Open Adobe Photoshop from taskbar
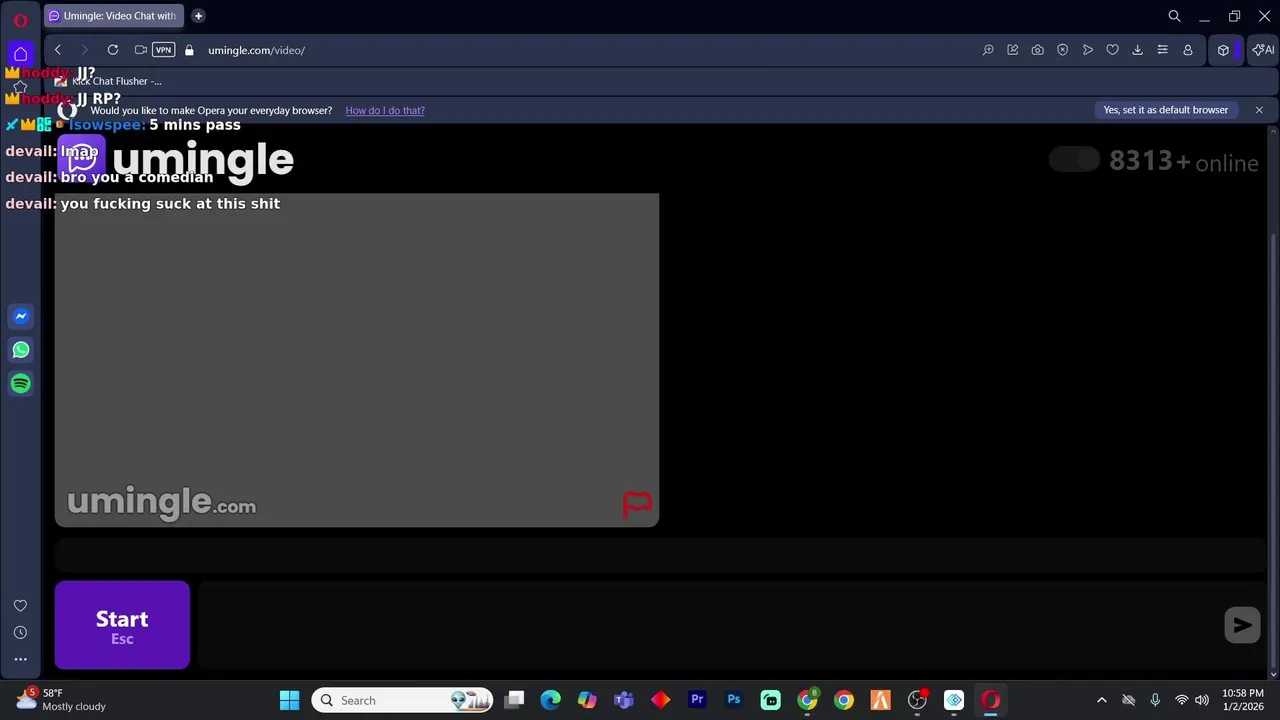 [x=734, y=700]
